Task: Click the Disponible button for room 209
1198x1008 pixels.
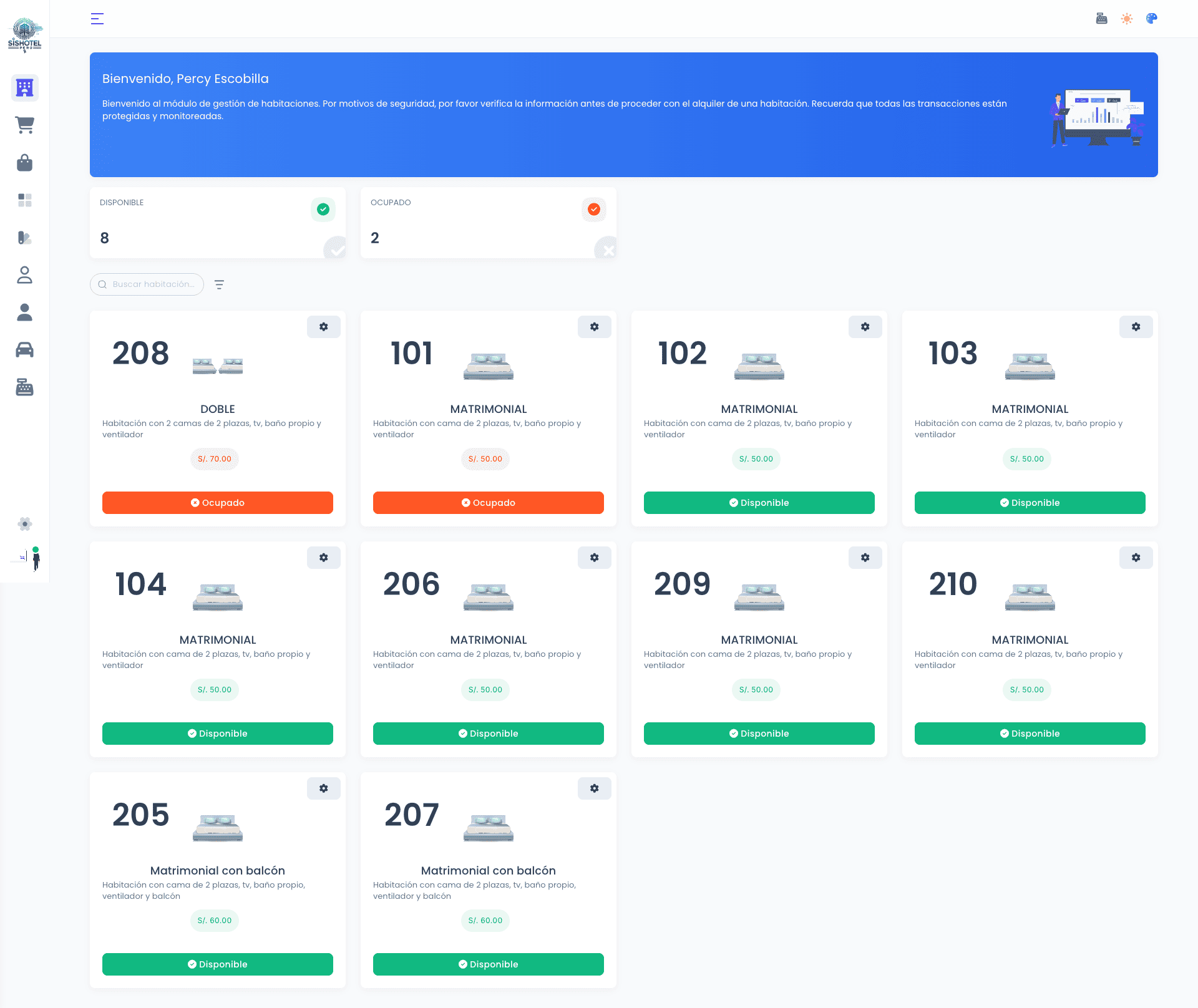Action: point(759,734)
